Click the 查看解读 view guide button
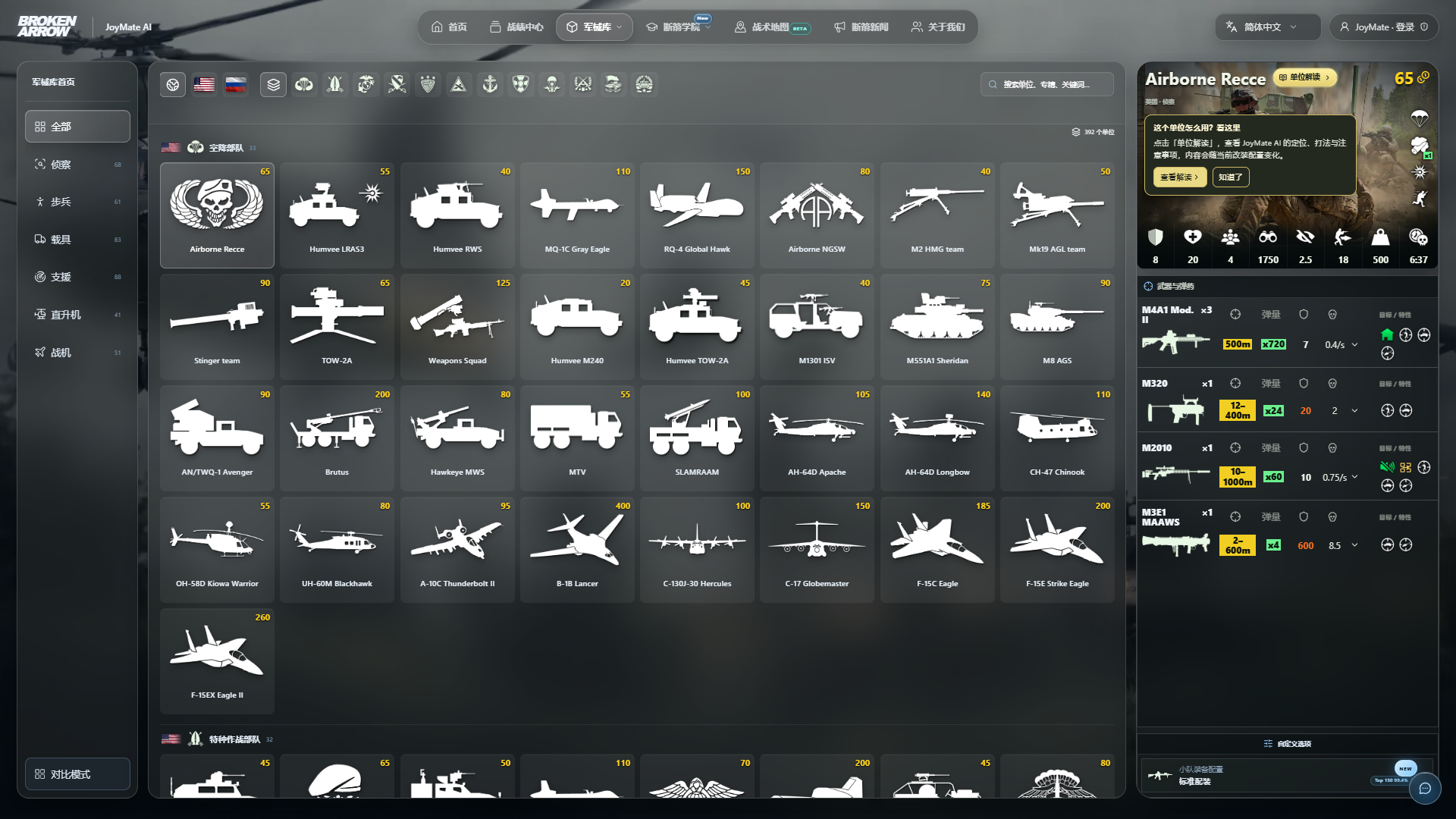 pos(1179,177)
